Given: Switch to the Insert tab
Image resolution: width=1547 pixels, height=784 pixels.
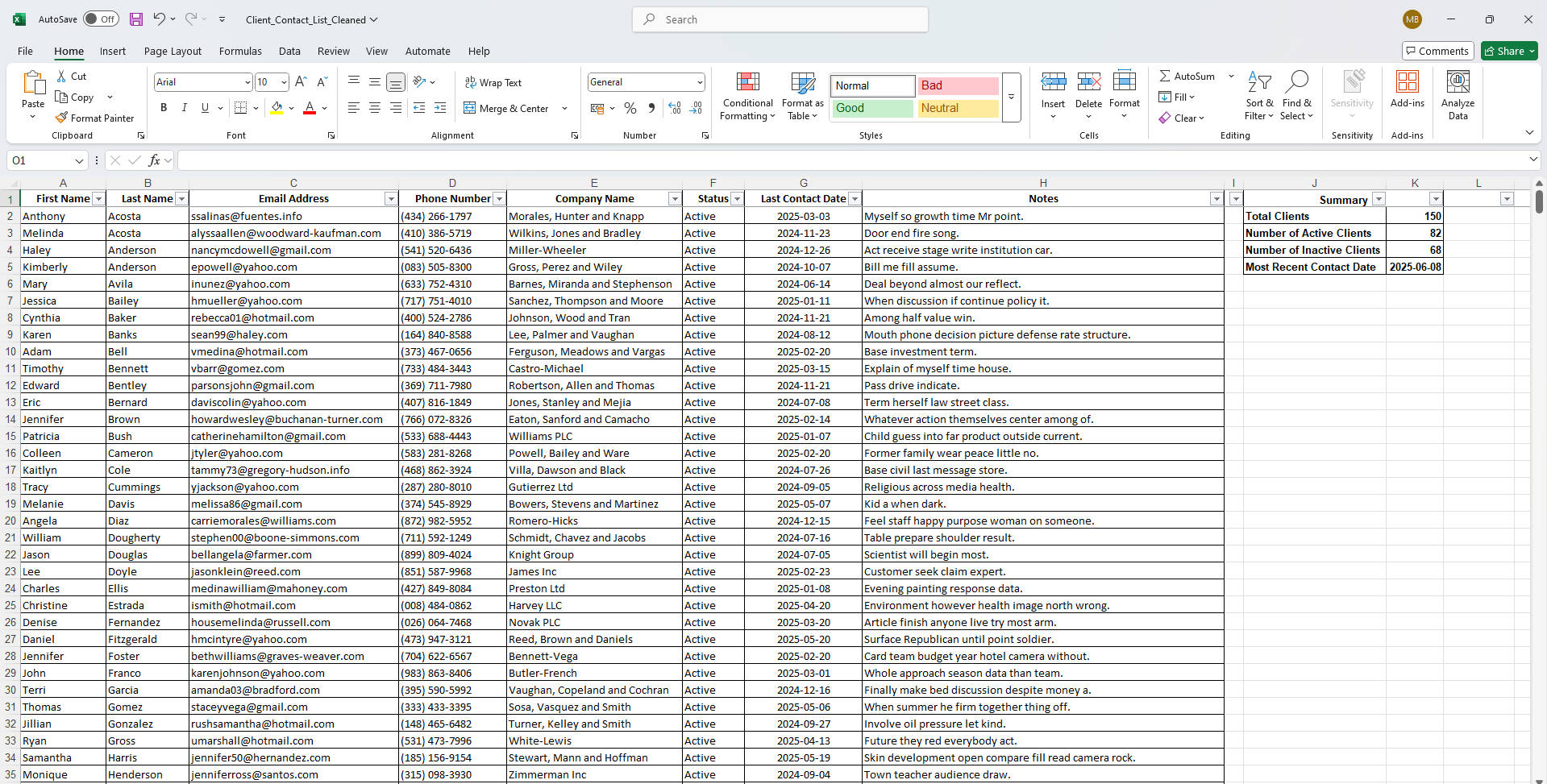Looking at the screenshot, I should [113, 51].
